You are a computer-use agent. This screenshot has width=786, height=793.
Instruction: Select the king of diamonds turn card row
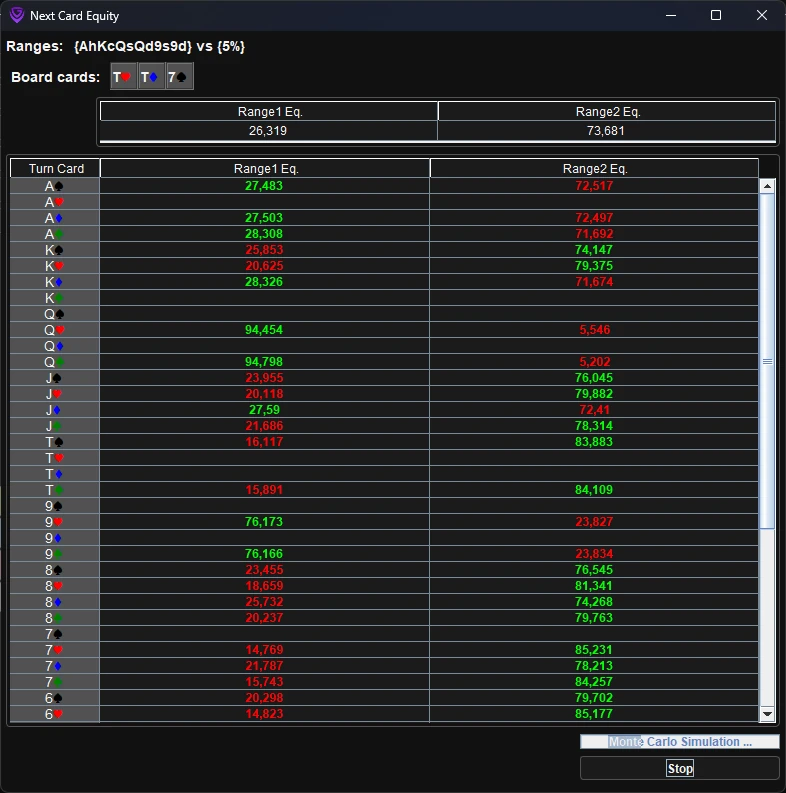pos(55,282)
